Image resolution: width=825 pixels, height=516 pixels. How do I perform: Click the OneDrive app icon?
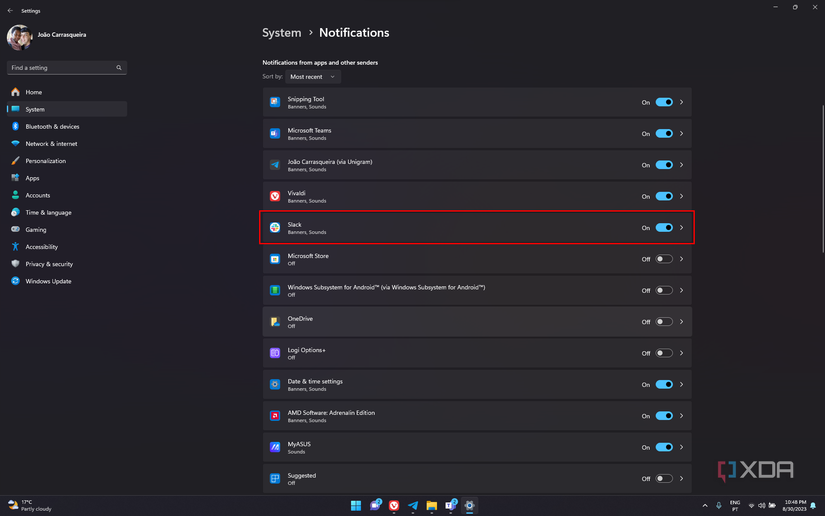275,322
